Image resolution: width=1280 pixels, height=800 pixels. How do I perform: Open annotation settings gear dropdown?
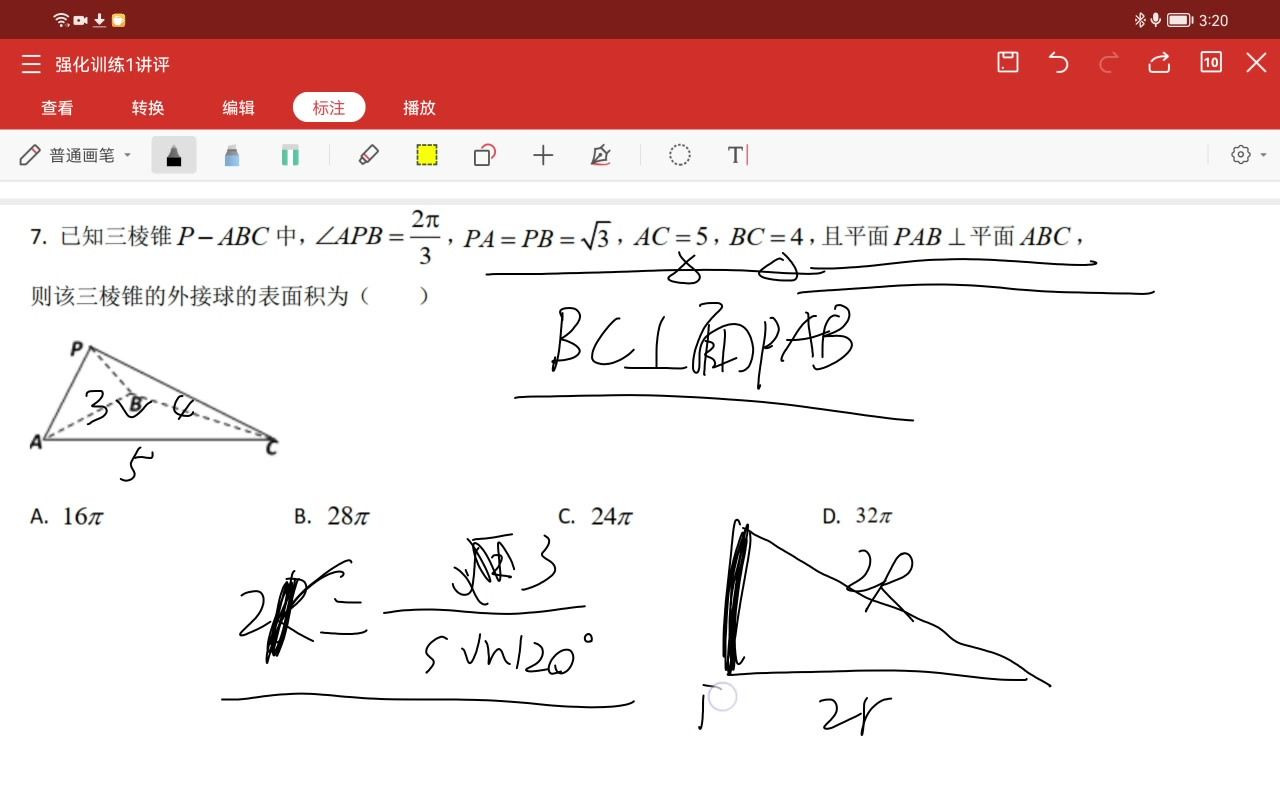point(1248,155)
